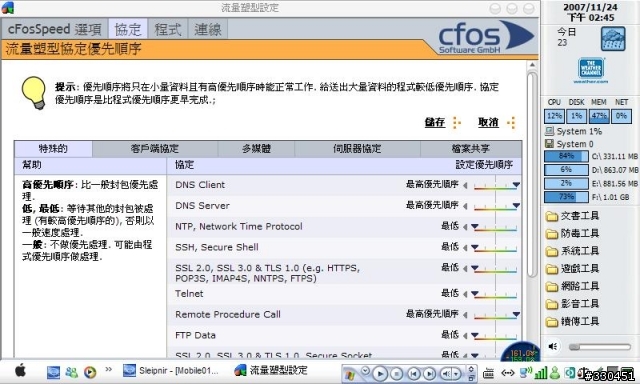Launch the media player quick launch icon
640x384 pixels.
point(90,372)
